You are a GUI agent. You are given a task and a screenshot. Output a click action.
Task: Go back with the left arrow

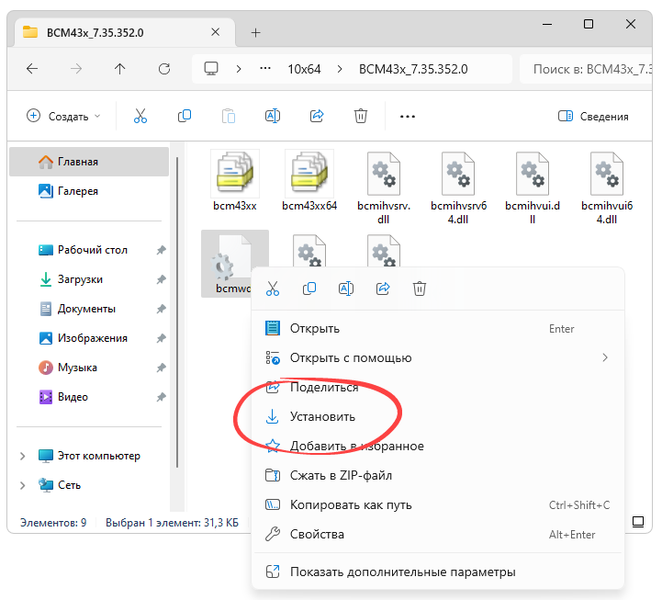(32, 69)
